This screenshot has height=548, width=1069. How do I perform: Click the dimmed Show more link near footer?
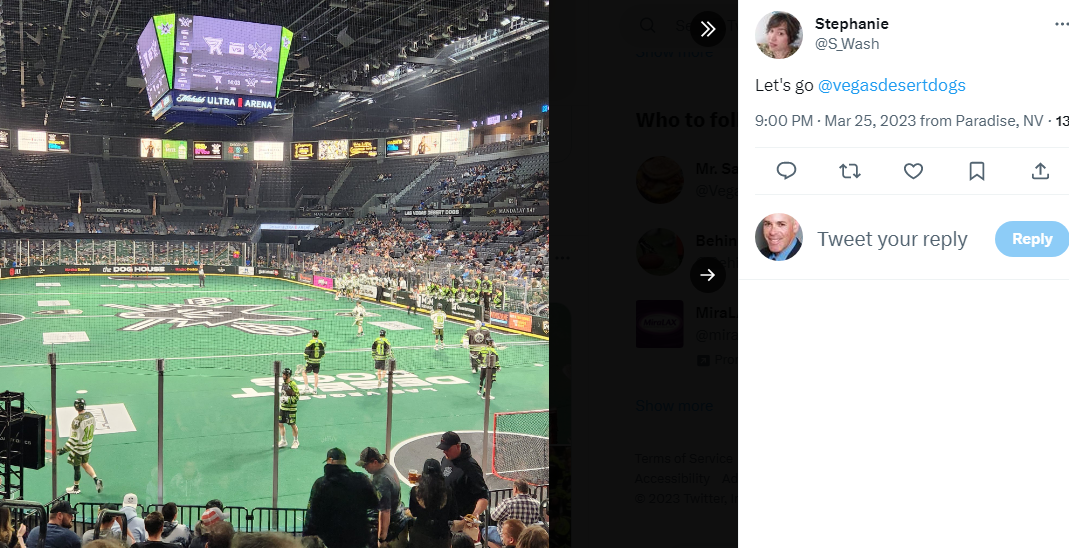pos(674,406)
